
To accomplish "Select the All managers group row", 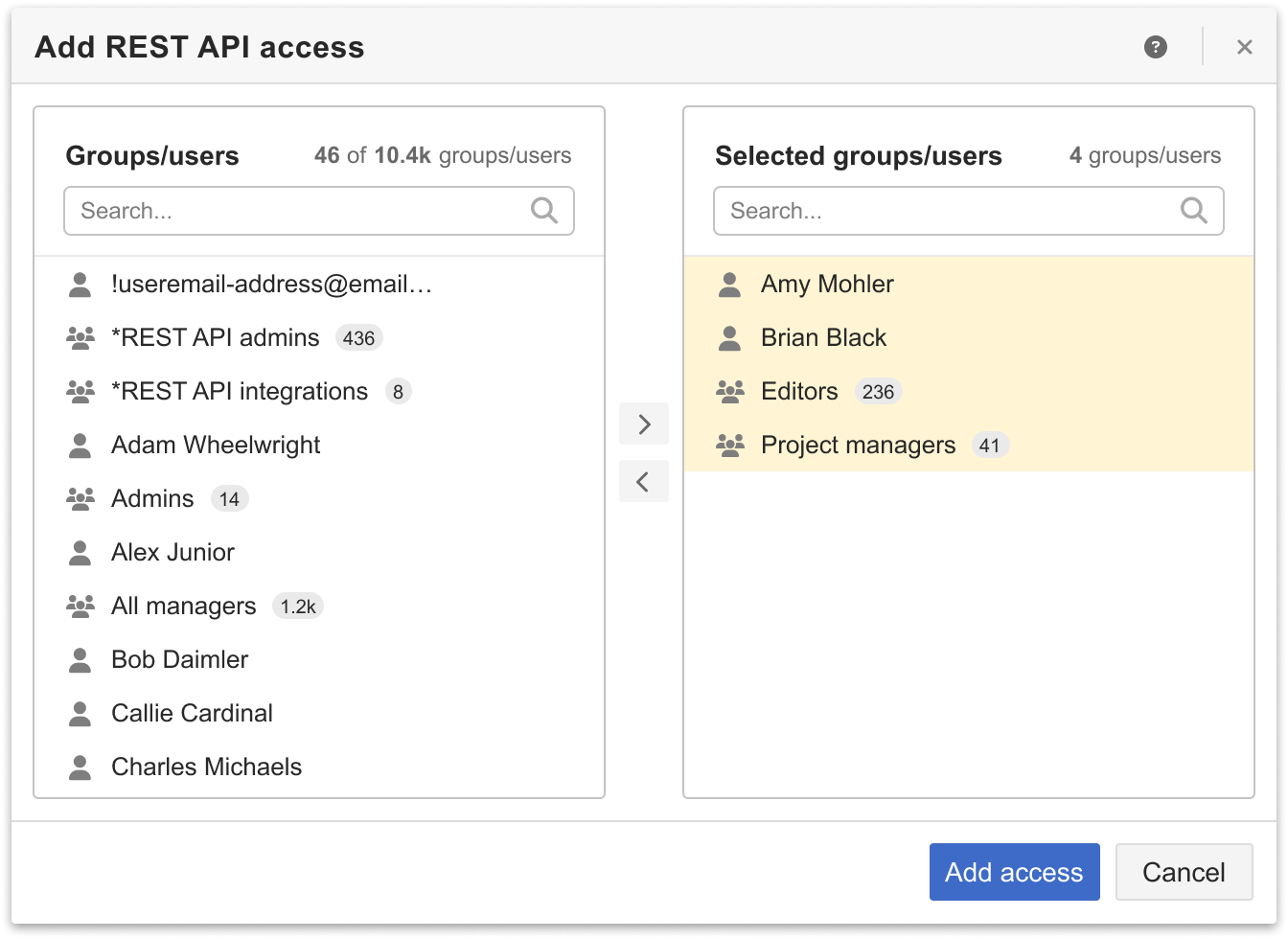I will click(x=184, y=606).
